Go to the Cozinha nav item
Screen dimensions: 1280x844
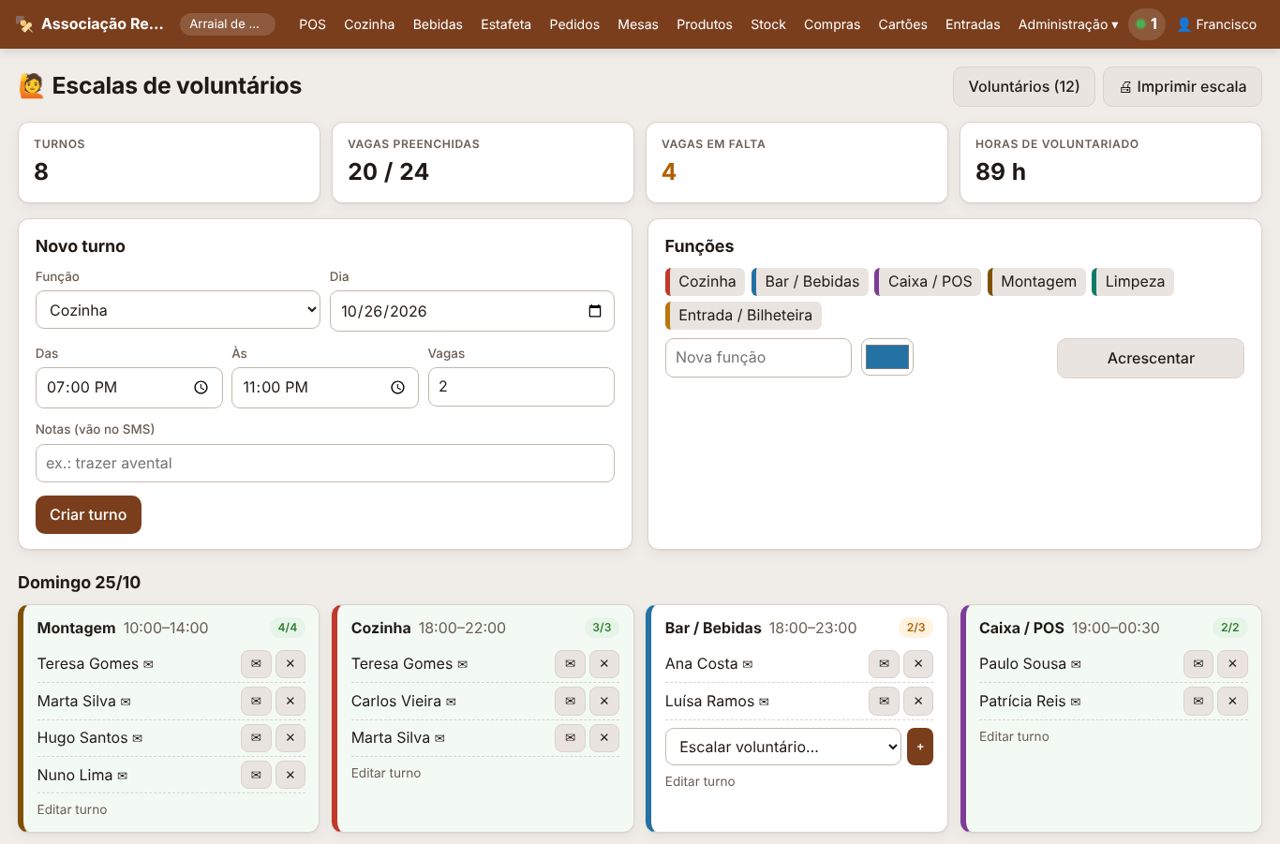pyautogui.click(x=369, y=24)
